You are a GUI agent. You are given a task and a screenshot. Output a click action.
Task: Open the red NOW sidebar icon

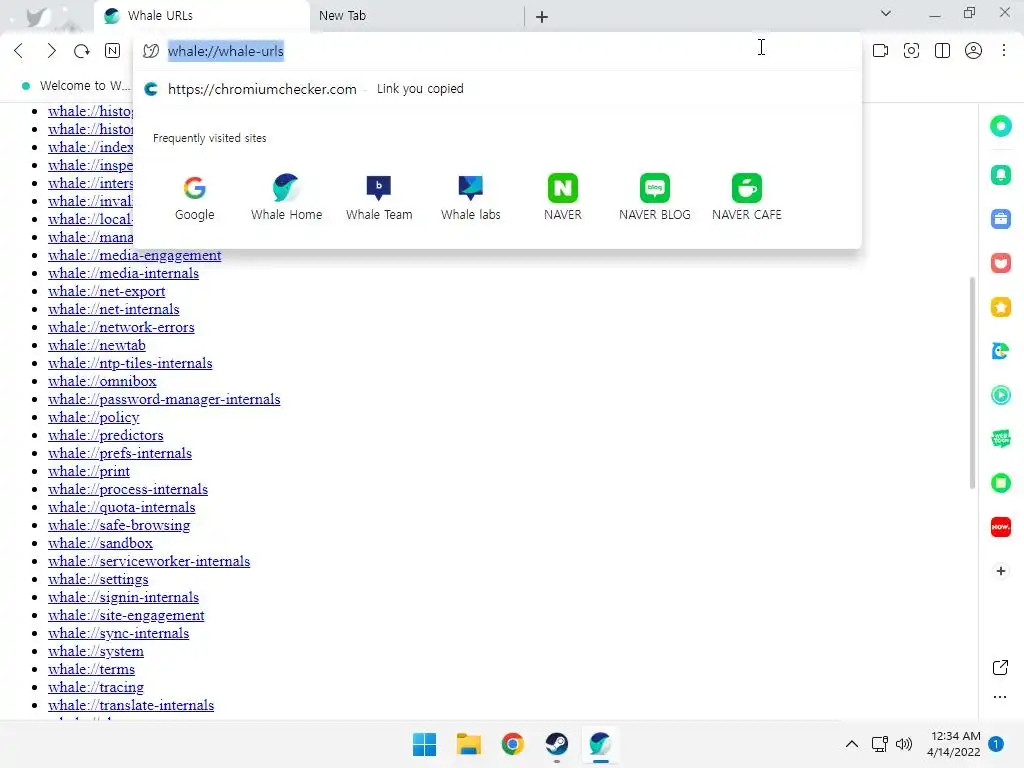click(1000, 527)
